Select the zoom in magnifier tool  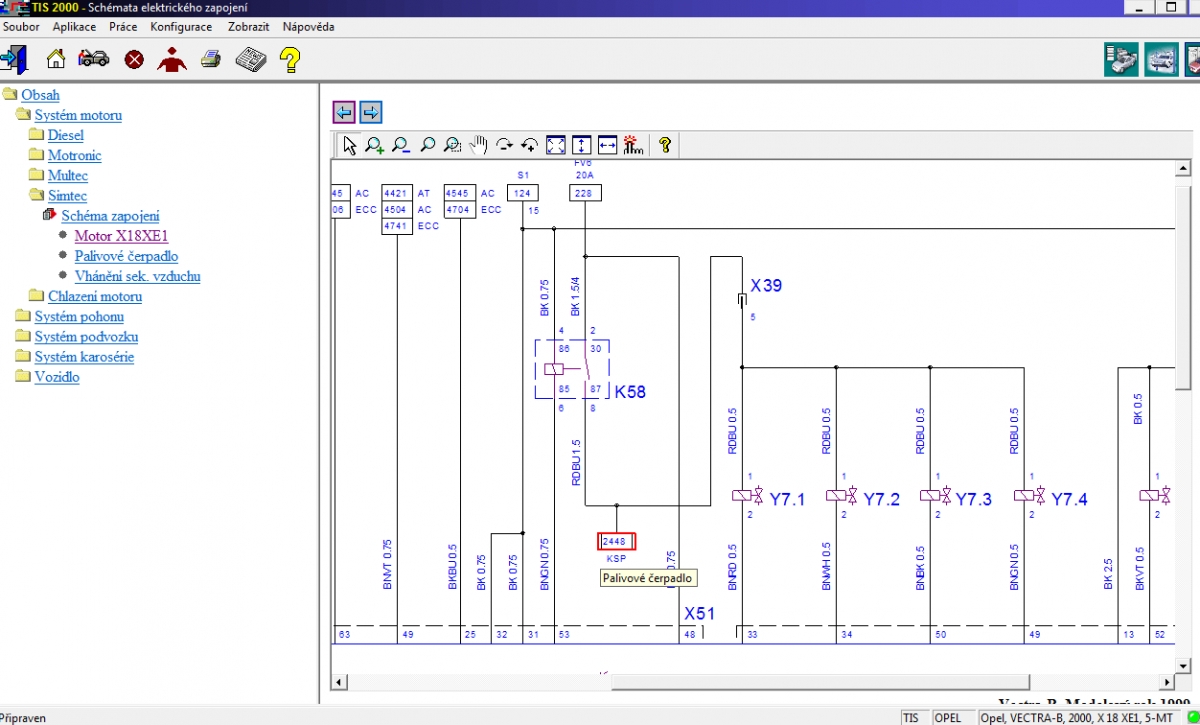pos(375,145)
